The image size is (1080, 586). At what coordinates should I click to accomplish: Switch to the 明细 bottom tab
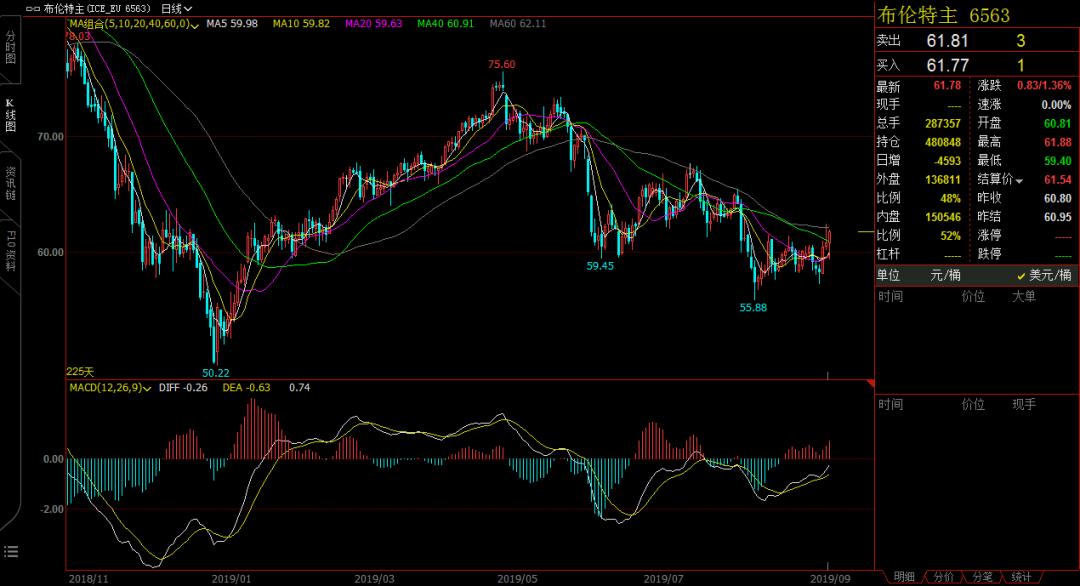coord(904,577)
